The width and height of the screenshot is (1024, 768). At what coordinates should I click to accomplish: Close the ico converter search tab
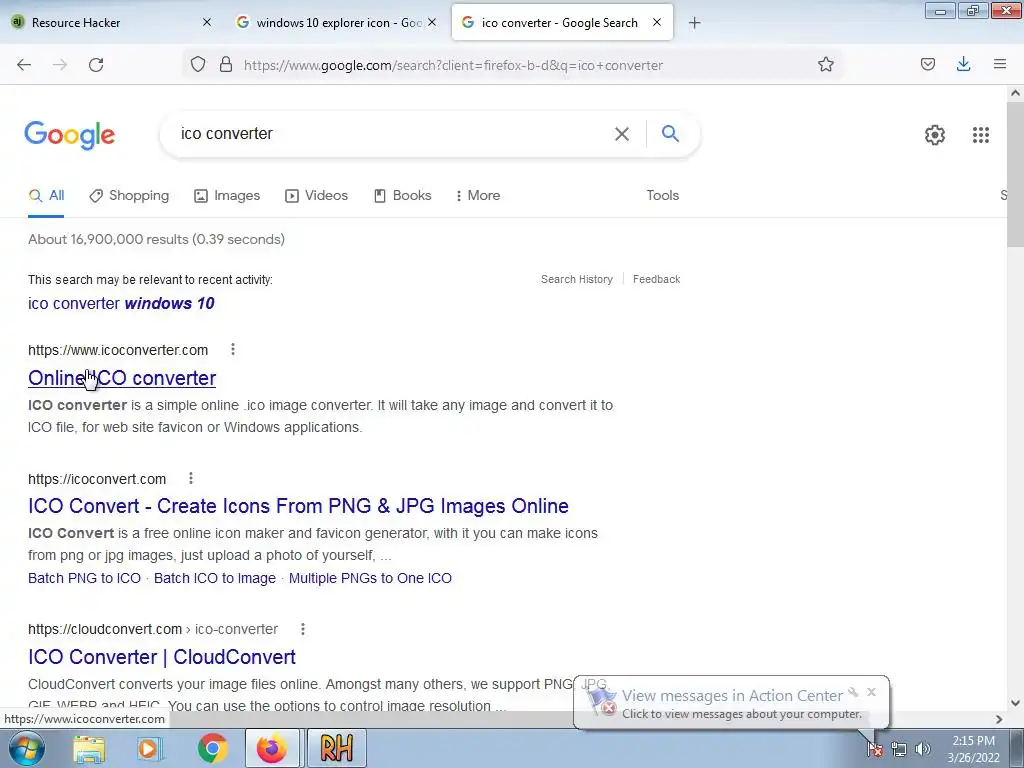pyautogui.click(x=657, y=22)
